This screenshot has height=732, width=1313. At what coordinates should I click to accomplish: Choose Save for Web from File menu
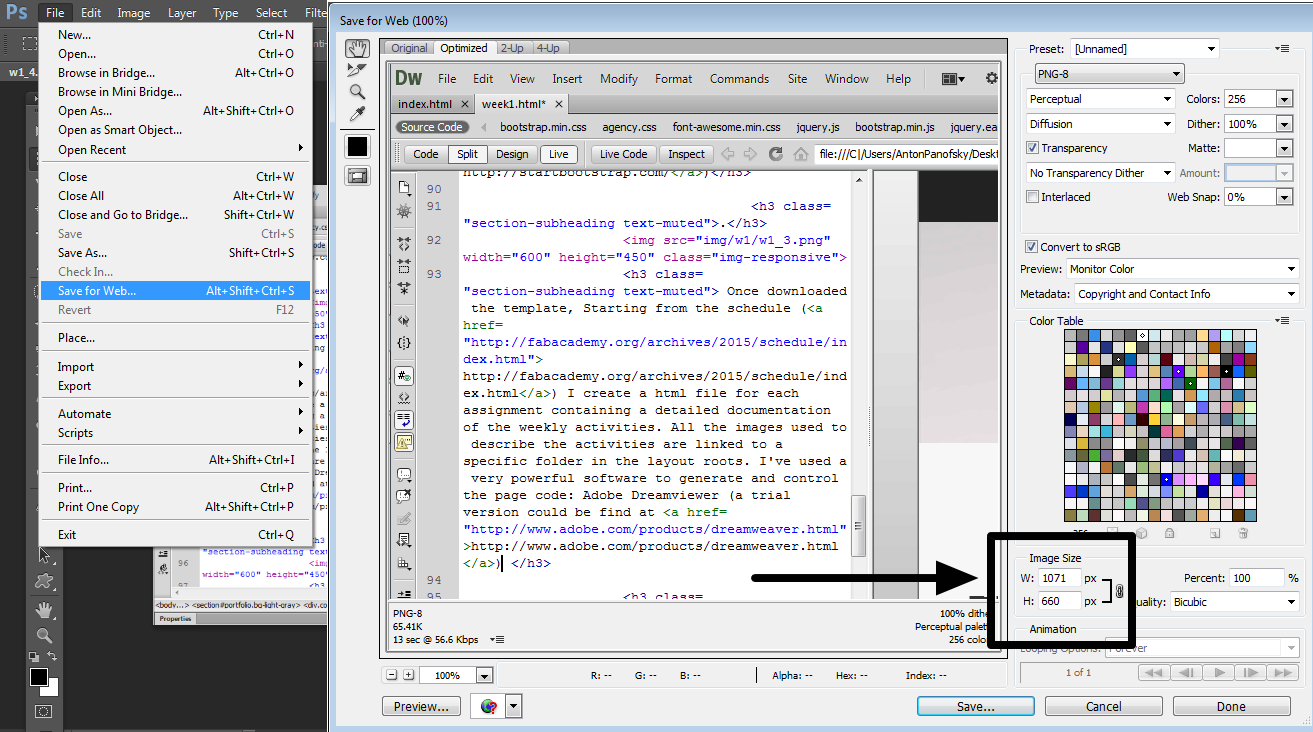(x=176, y=291)
